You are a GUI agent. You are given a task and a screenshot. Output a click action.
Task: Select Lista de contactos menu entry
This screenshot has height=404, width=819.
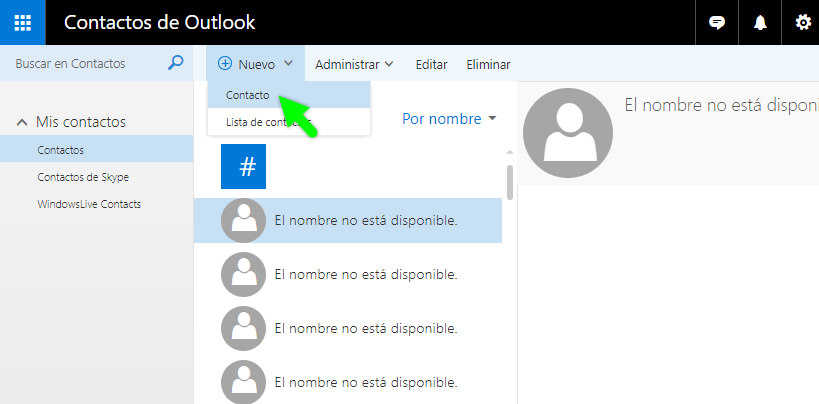tap(260, 122)
